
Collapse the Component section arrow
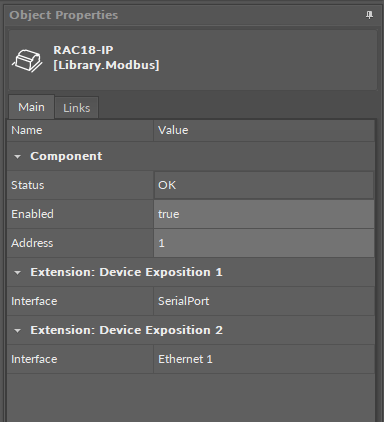(x=17, y=157)
